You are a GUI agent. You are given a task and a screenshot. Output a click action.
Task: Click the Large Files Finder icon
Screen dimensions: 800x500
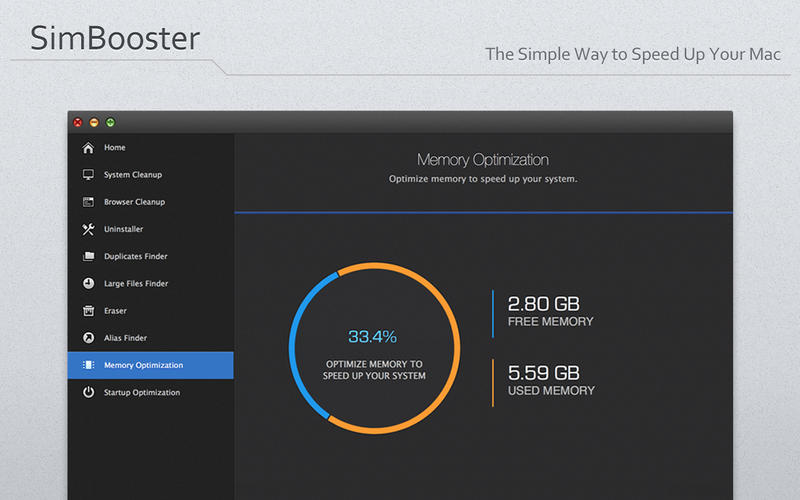point(88,284)
